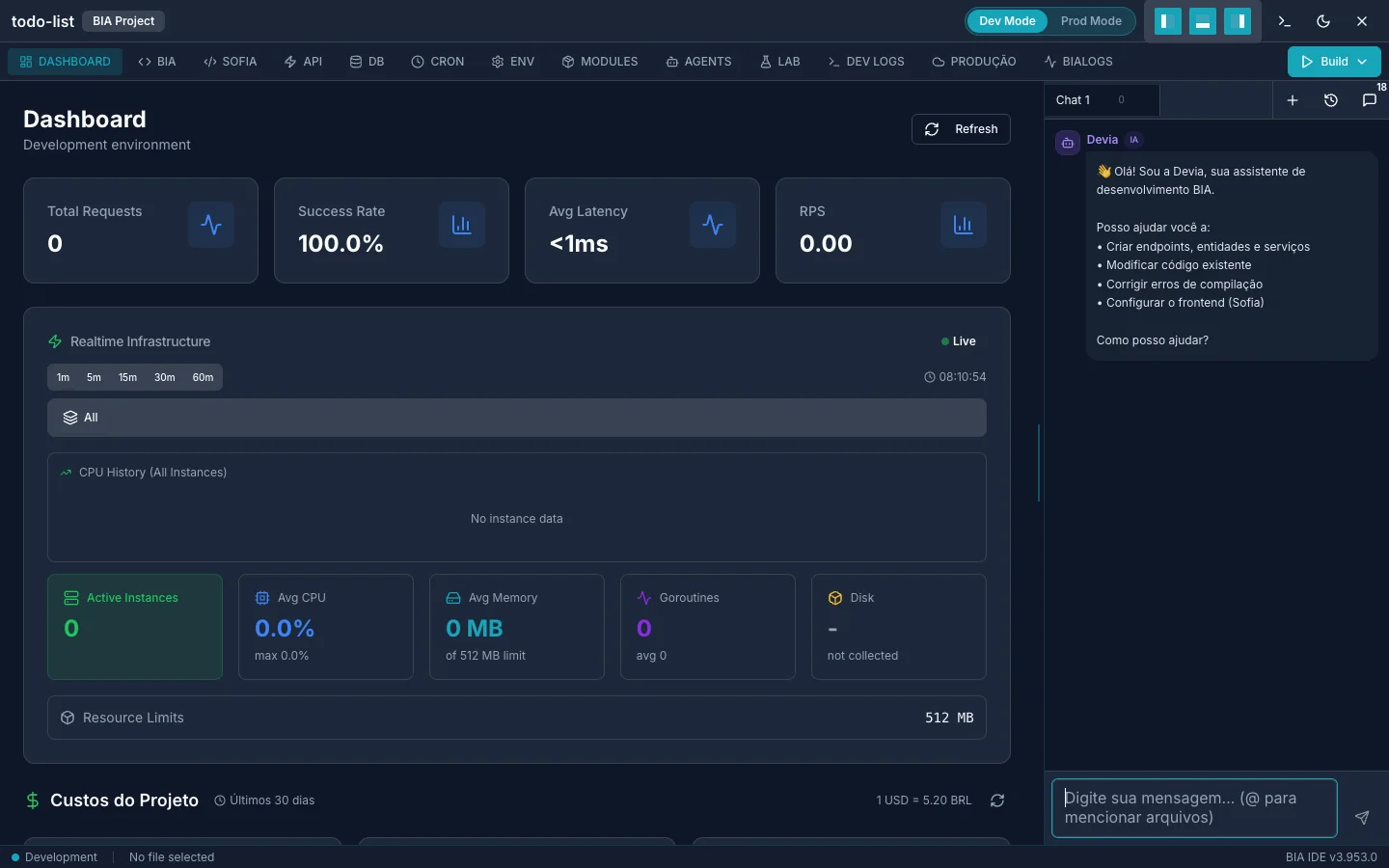The width and height of the screenshot is (1389, 868).
Task: Click the Development environment status
Action: point(54,857)
